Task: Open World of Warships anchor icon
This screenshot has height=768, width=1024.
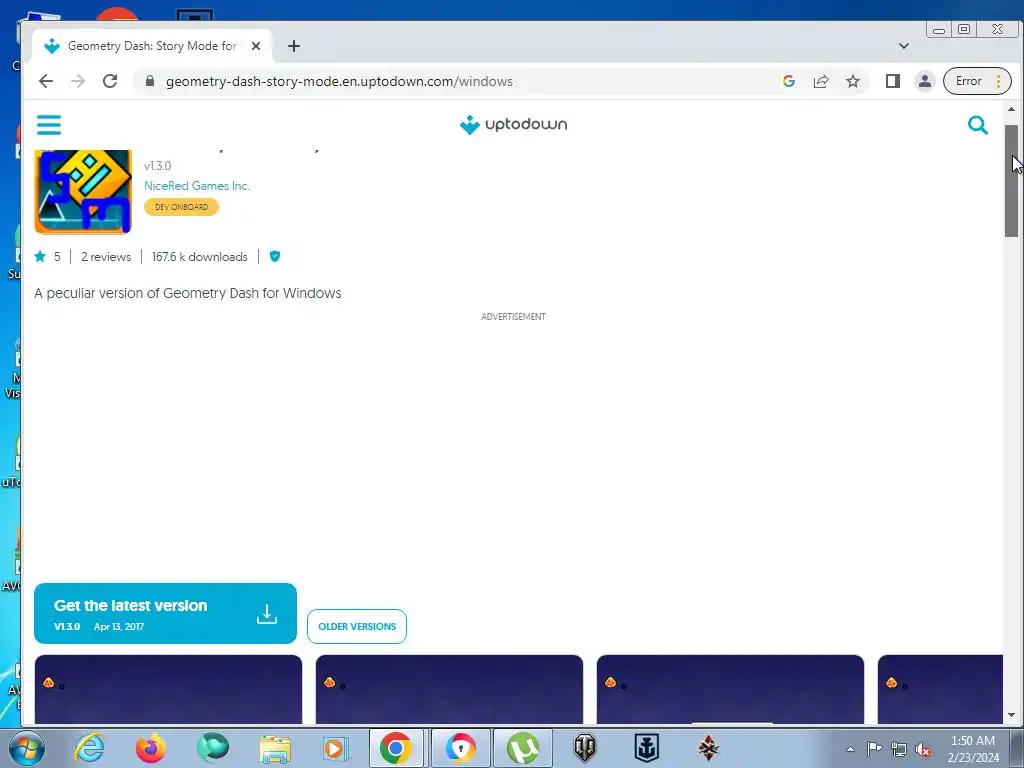Action: pyautogui.click(x=647, y=748)
